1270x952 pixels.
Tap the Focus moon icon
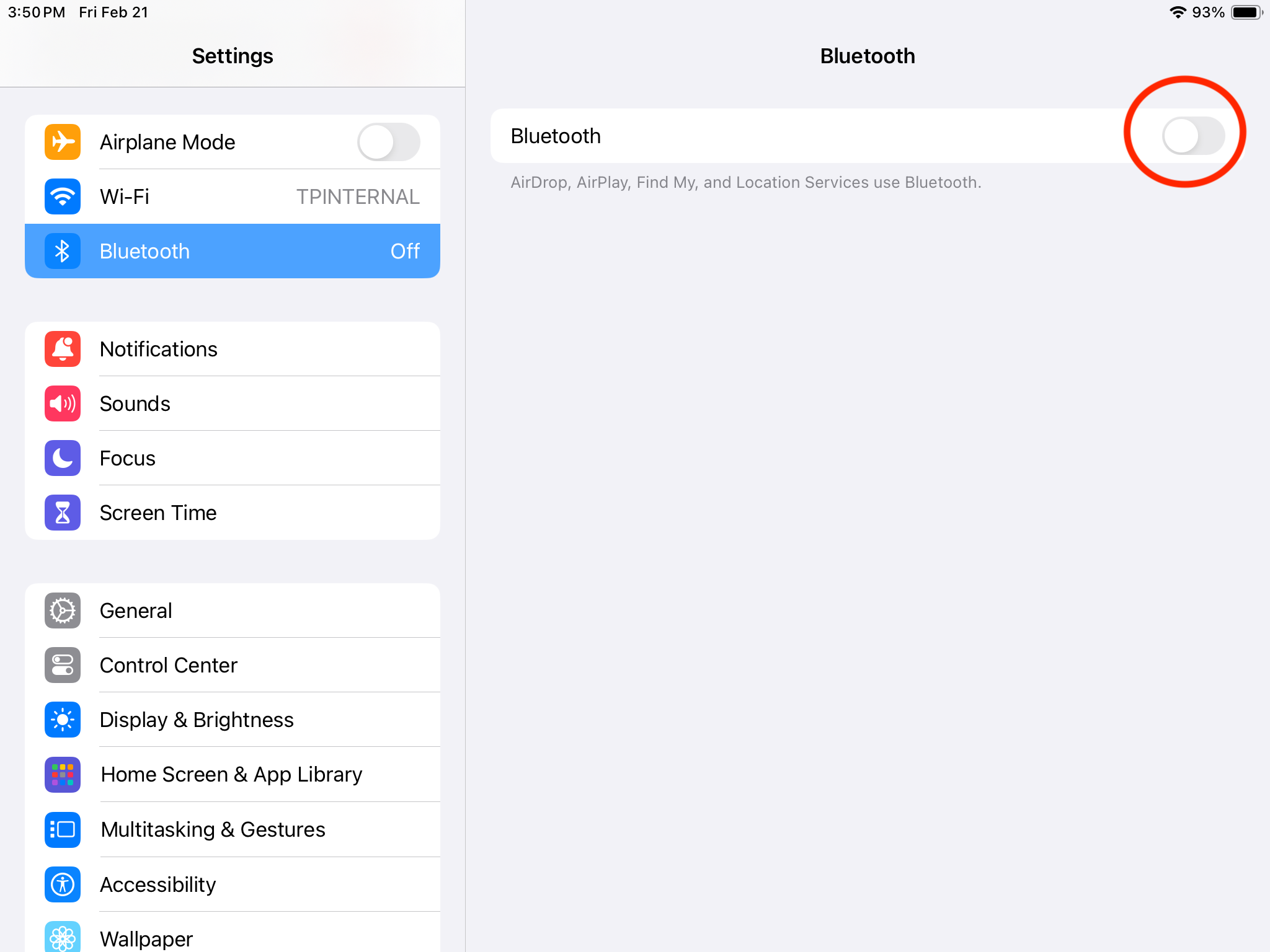[x=63, y=458]
